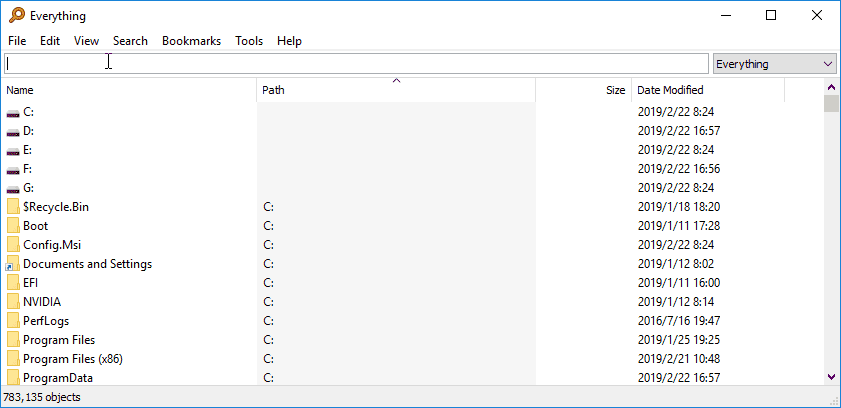Image resolution: width=841 pixels, height=408 pixels.
Task: Select the Program Files (x86) name text
Action: coord(73,359)
